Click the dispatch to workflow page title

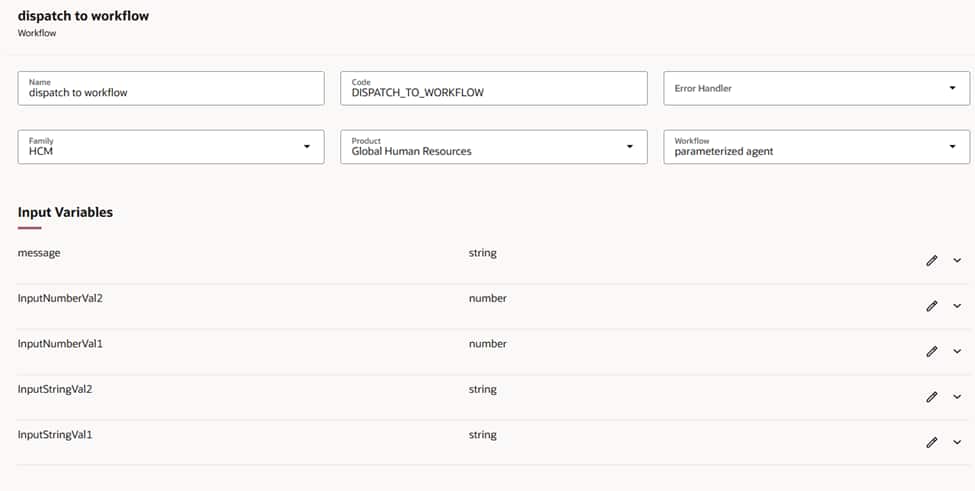pyautogui.click(x=83, y=16)
